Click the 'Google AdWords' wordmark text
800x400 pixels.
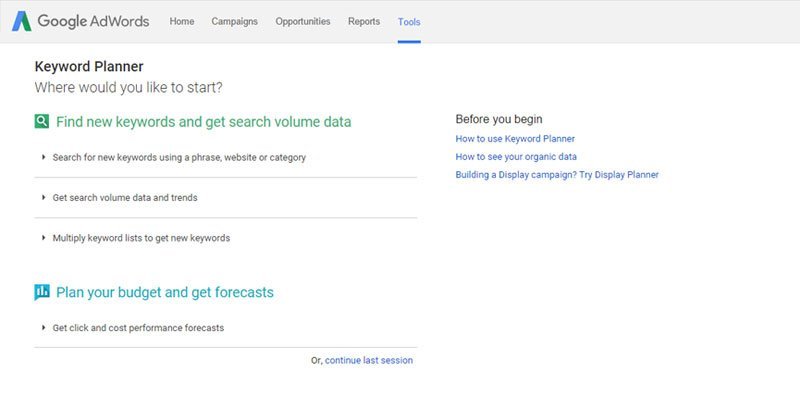[93, 21]
